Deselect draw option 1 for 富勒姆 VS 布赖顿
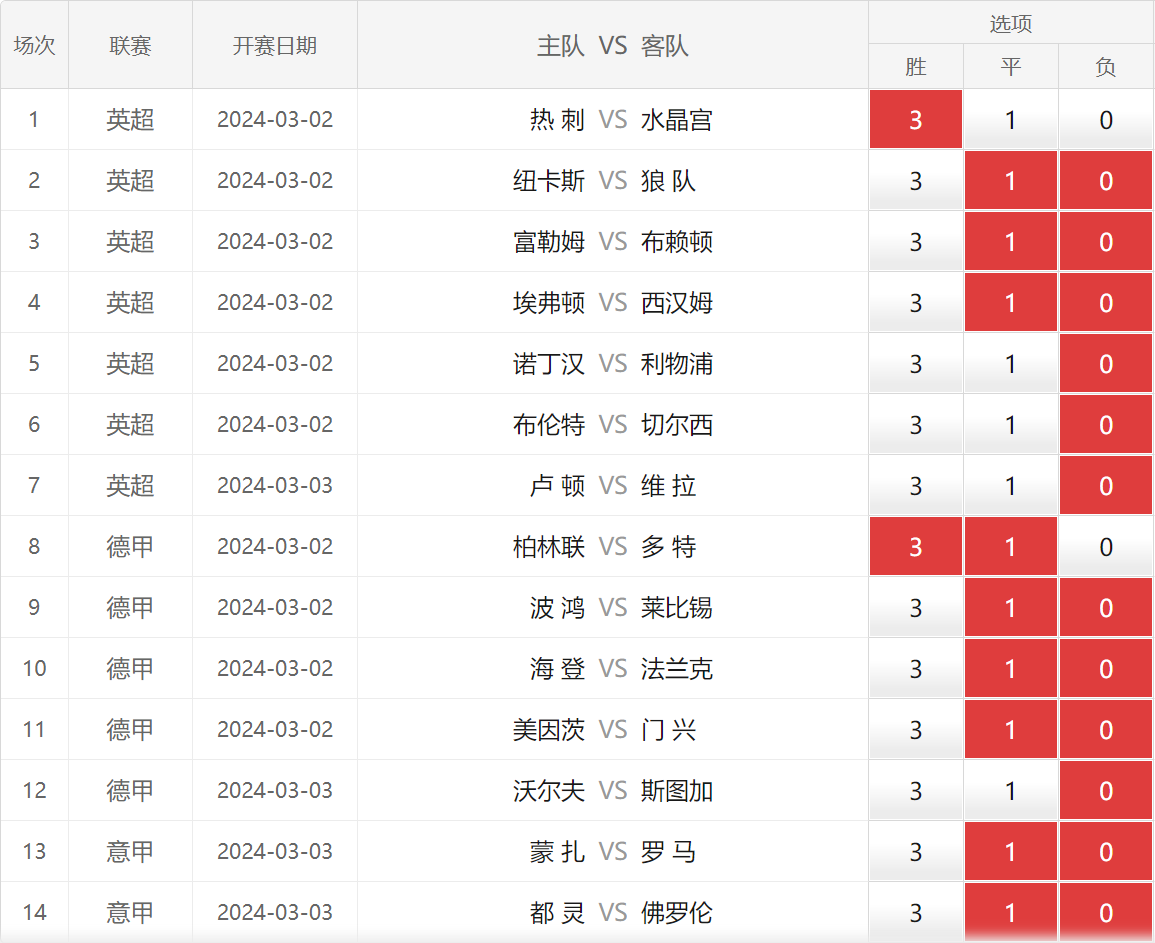Screen dimensions: 1155x943 pos(1011,242)
